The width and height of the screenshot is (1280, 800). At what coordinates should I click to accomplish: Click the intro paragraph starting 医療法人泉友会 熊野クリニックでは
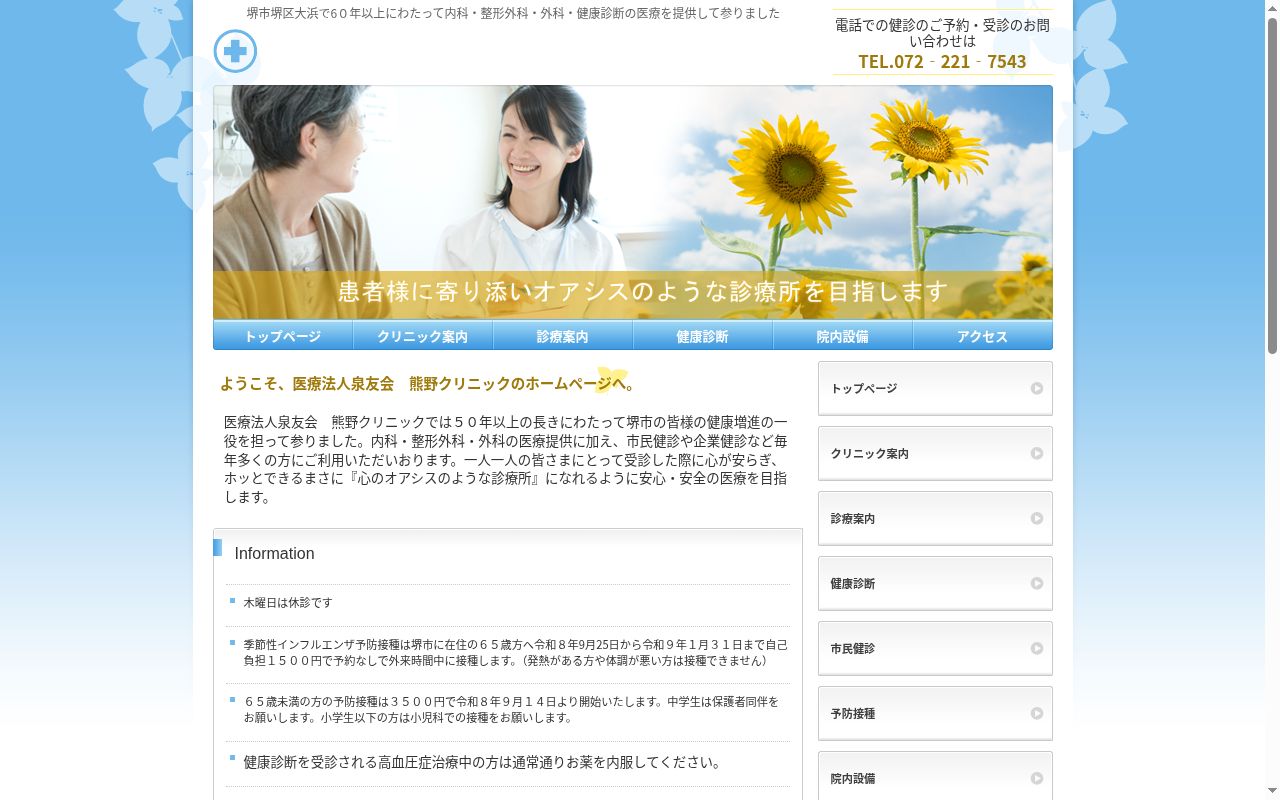(x=506, y=459)
